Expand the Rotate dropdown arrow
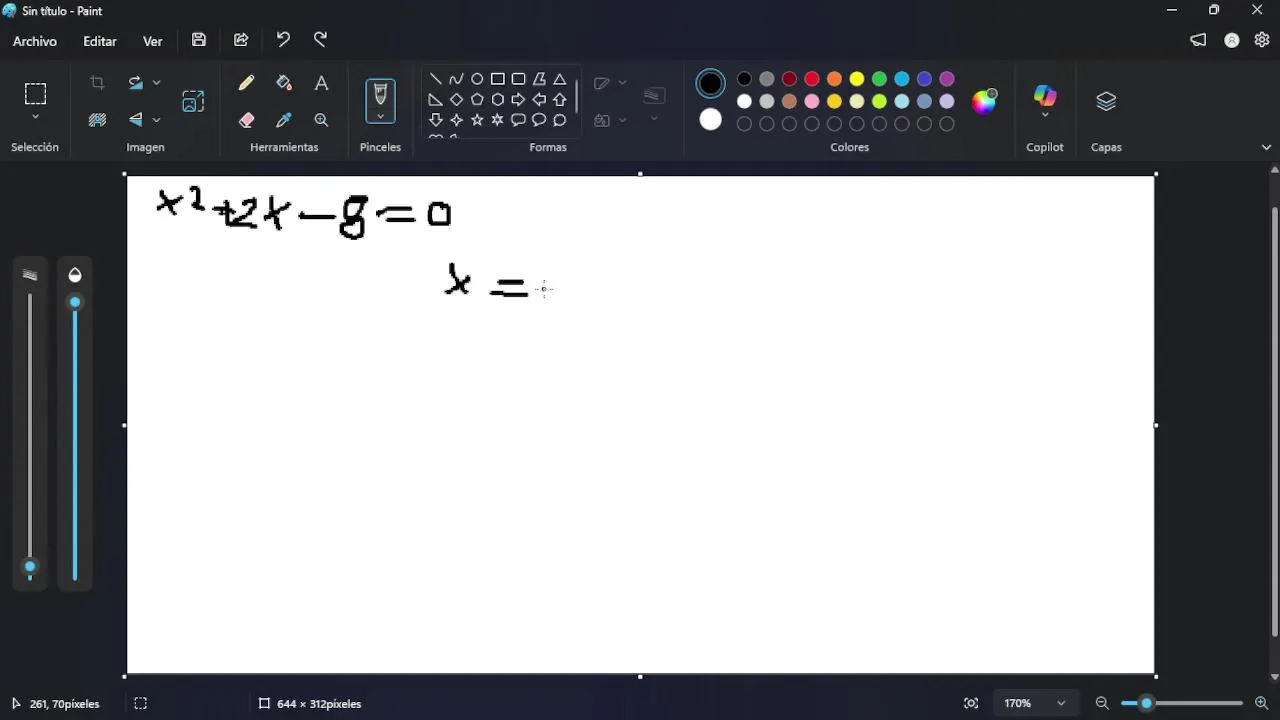This screenshot has height=720, width=1280. click(x=157, y=83)
